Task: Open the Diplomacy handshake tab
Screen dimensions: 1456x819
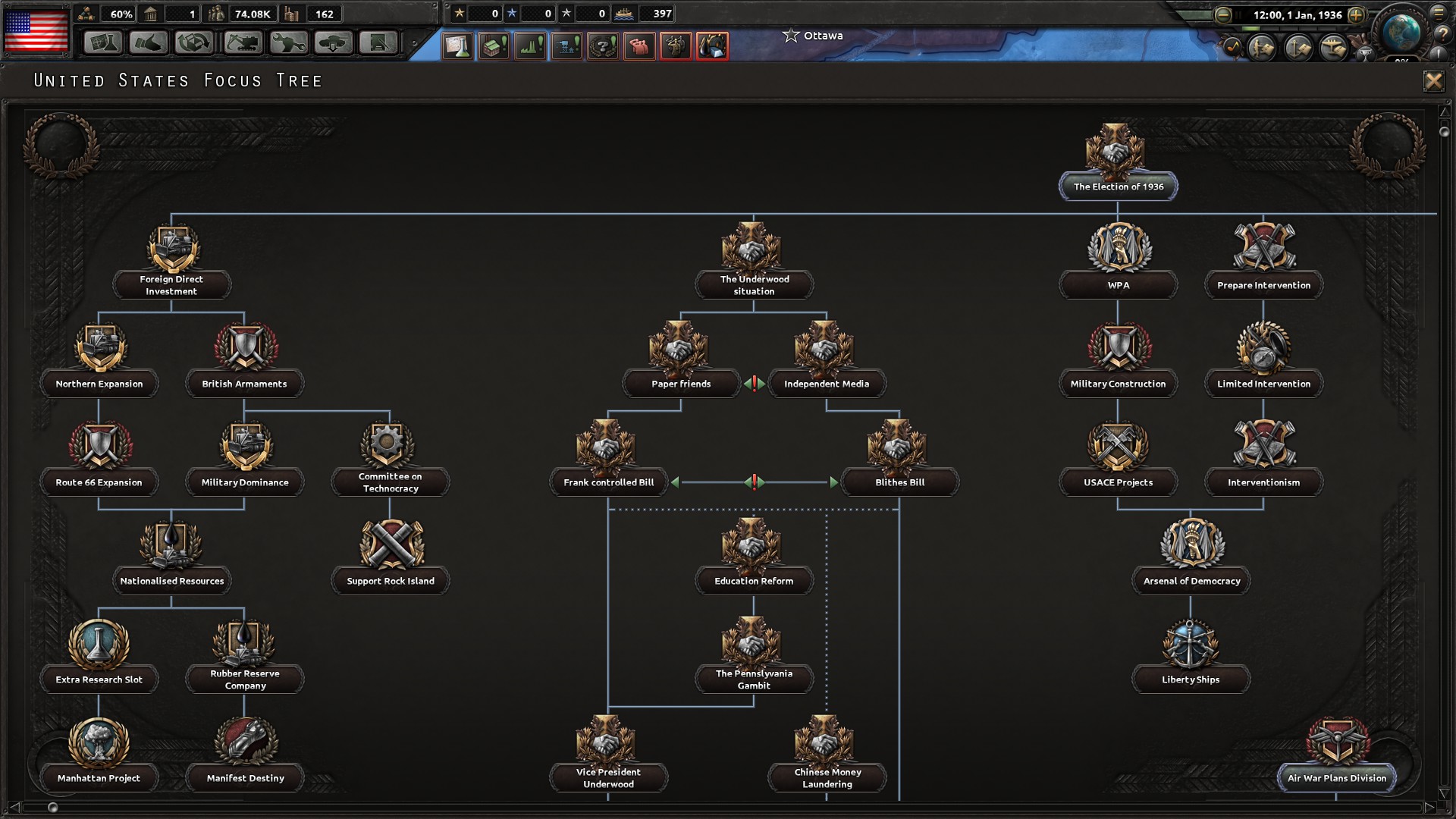Action: pyautogui.click(x=149, y=42)
